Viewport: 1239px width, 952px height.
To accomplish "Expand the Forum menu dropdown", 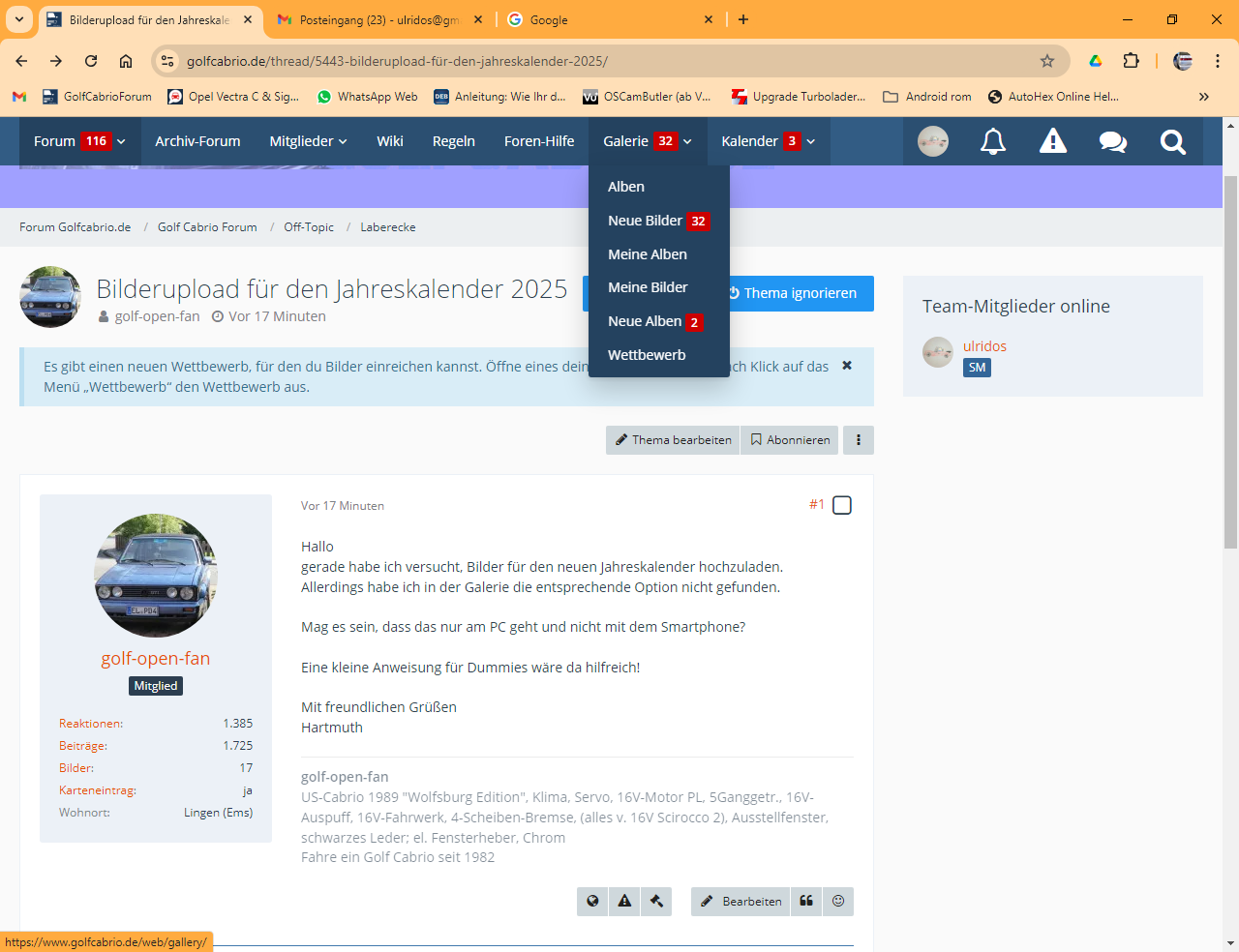I will pyautogui.click(x=121, y=141).
